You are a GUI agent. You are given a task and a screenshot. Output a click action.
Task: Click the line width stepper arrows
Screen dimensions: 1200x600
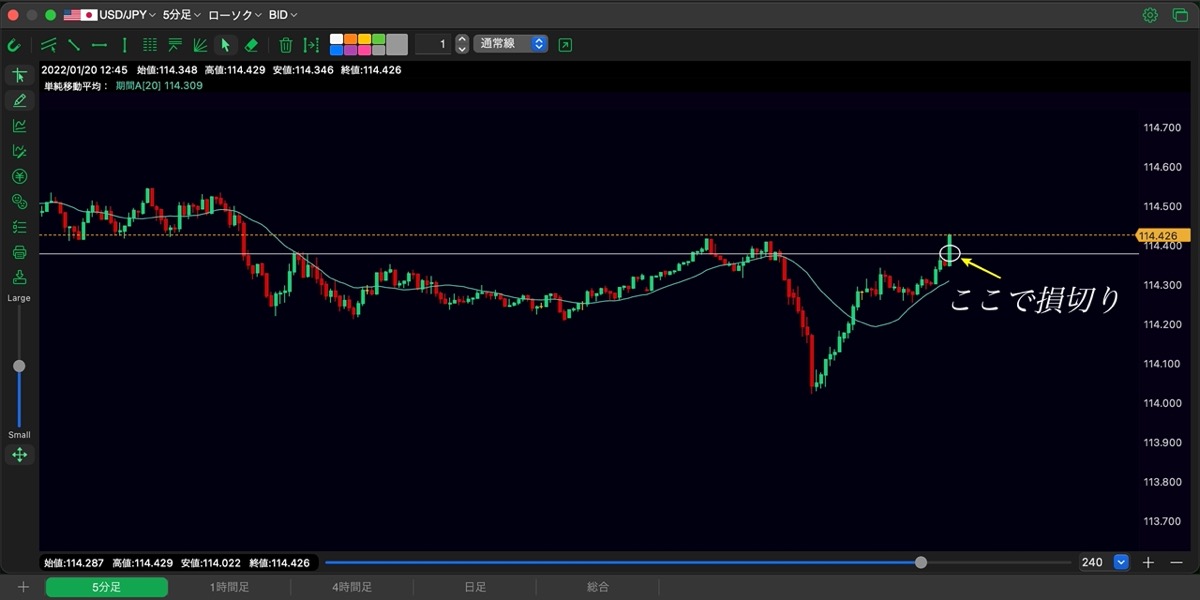click(x=462, y=44)
